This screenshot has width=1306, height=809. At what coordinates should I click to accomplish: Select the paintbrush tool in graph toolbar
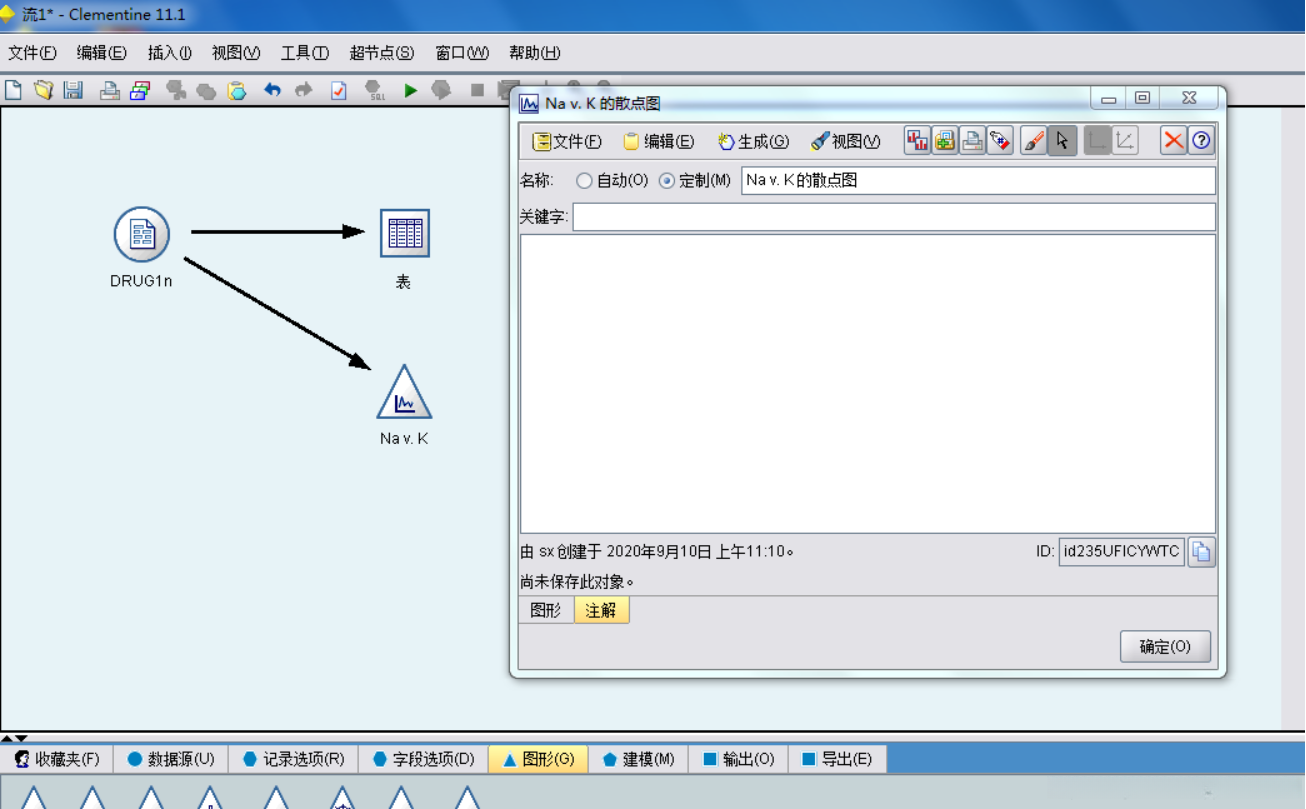click(x=1034, y=140)
